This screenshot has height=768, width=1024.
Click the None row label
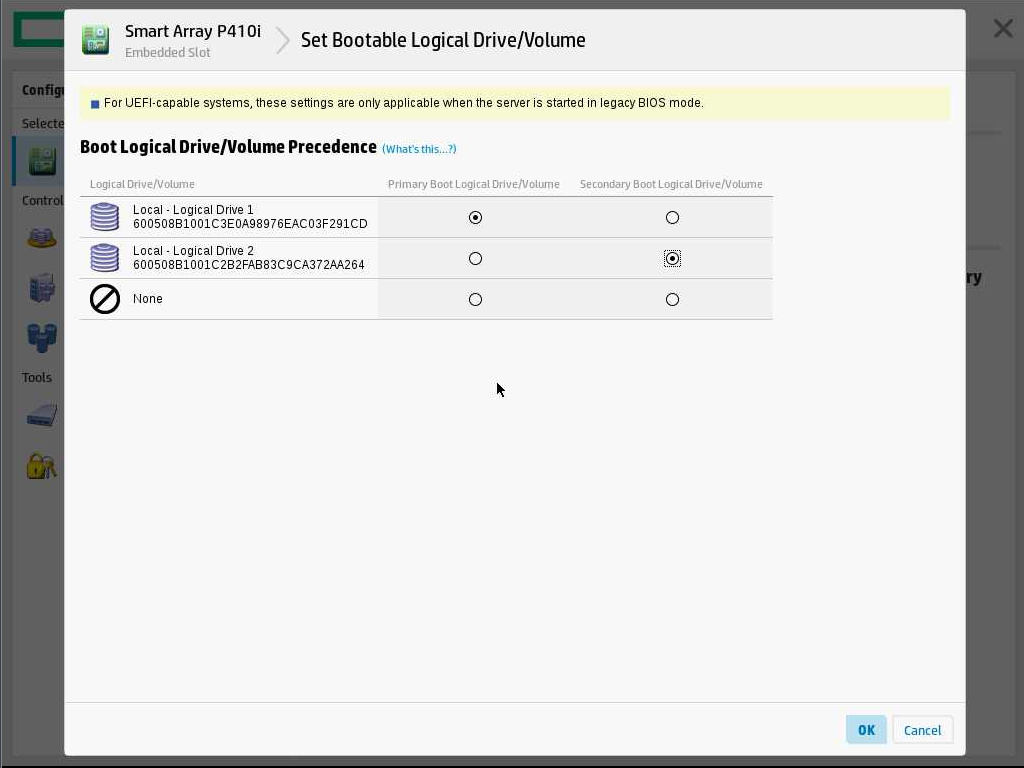coord(148,298)
